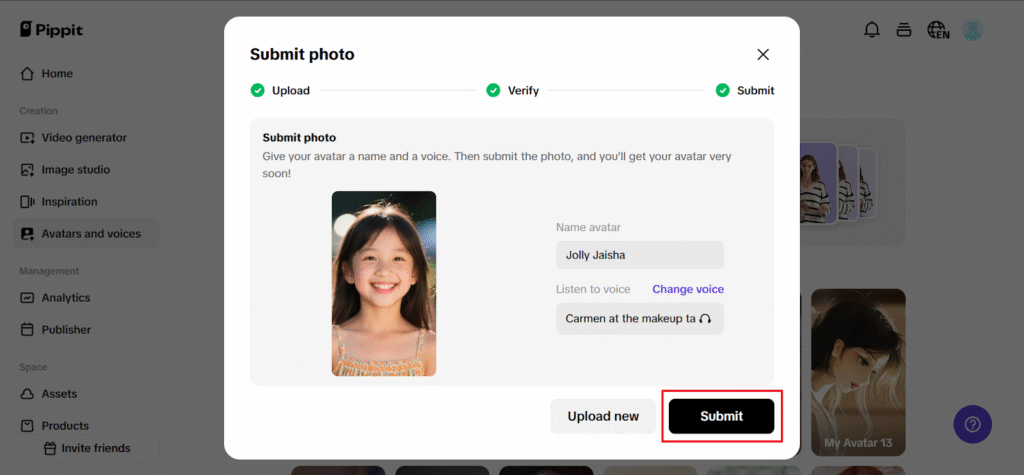Click the gift icon beside Invite friends

pos(50,449)
